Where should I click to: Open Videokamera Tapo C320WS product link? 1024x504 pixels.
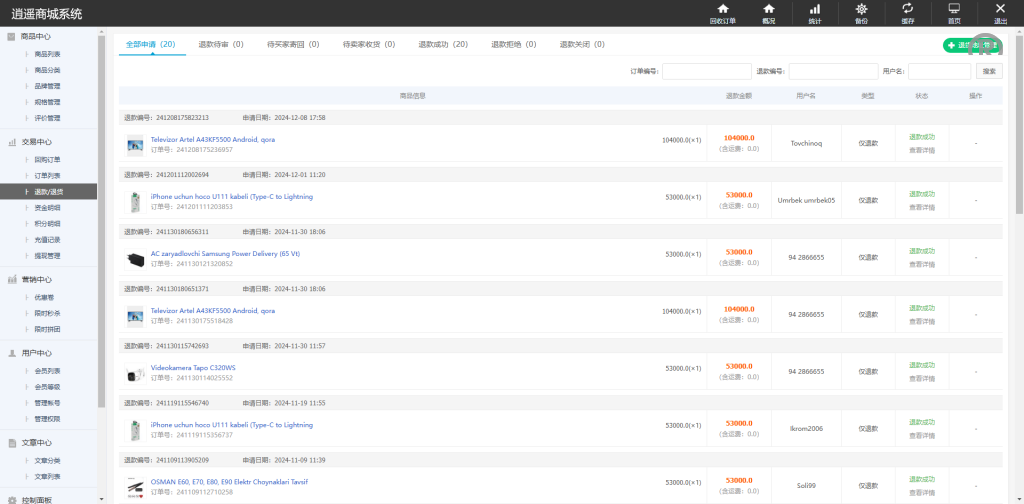pyautogui.click(x=193, y=367)
